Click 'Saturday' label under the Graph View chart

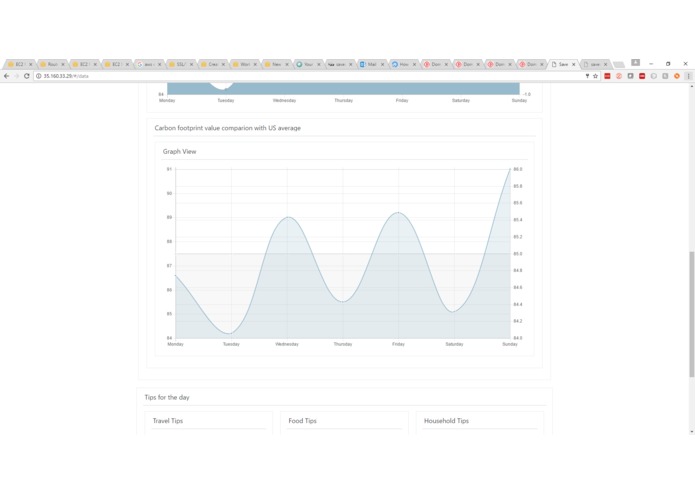[x=454, y=344]
